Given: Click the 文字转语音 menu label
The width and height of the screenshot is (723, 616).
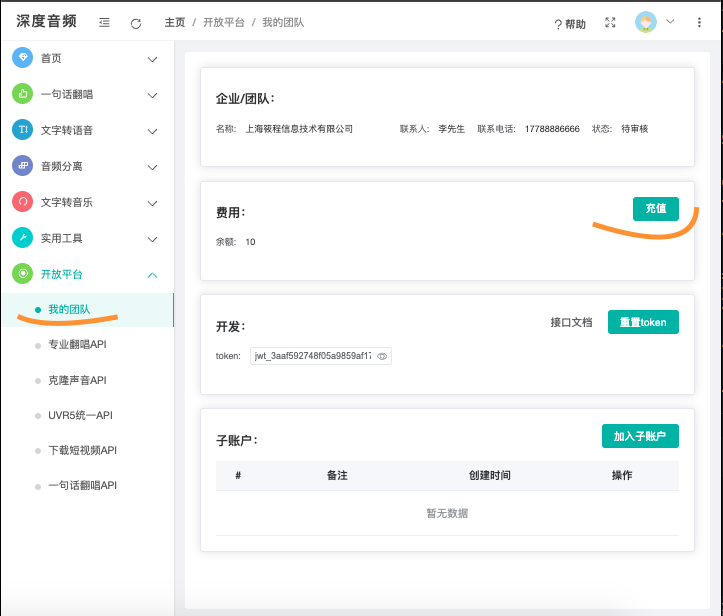Looking at the screenshot, I should (67, 130).
